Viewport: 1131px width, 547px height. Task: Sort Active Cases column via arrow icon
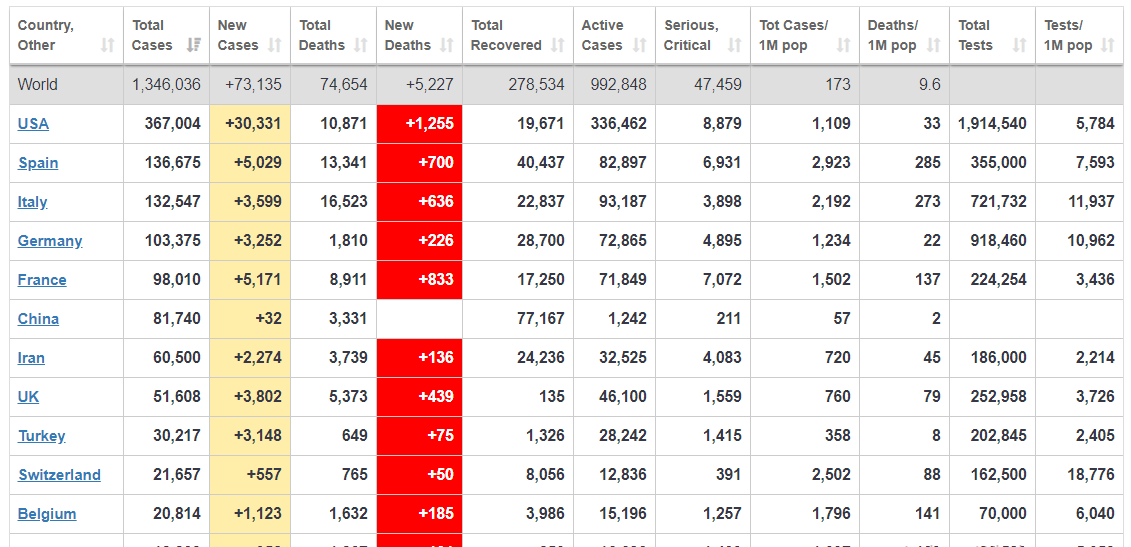pos(640,45)
